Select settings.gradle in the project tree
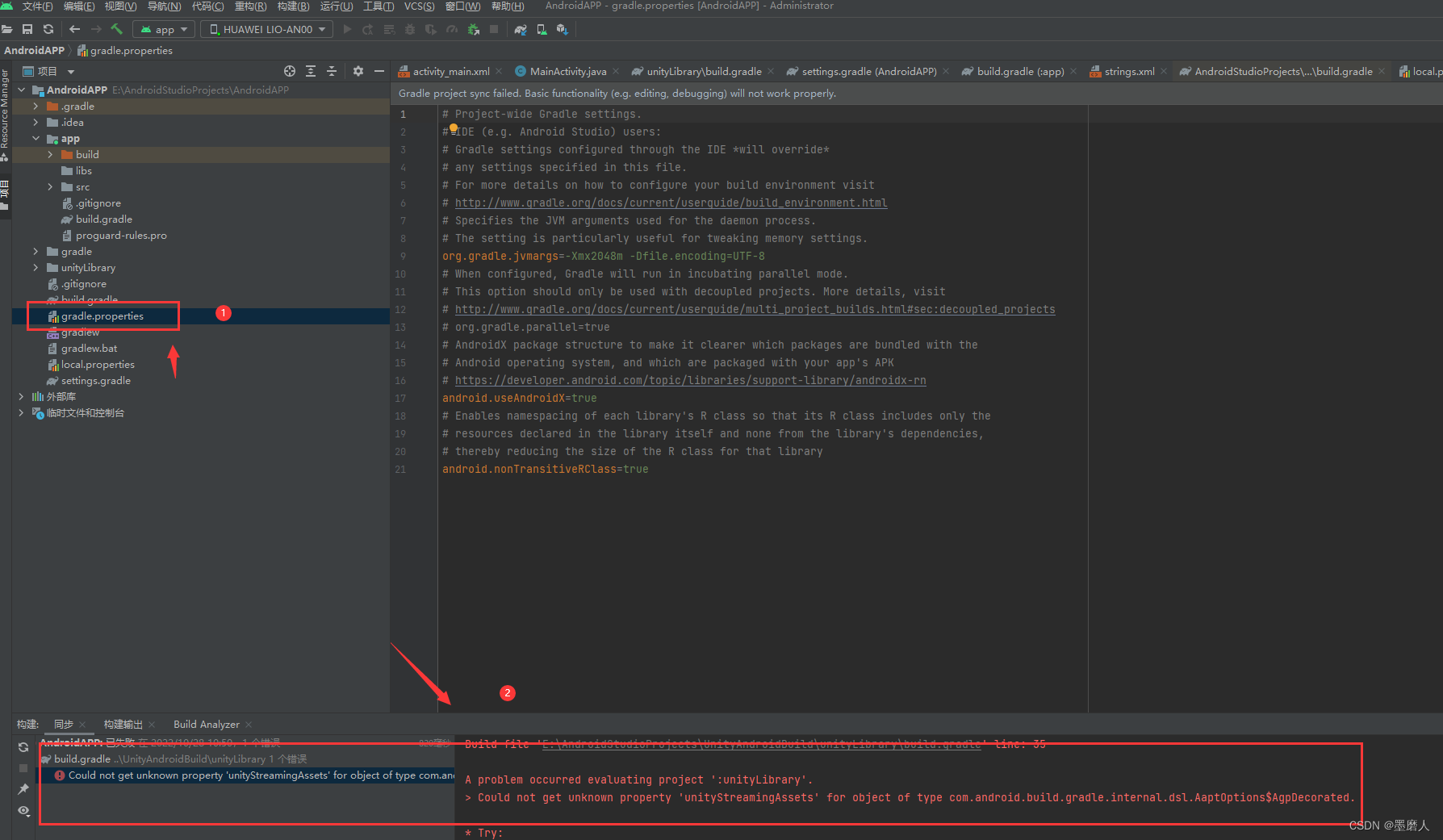The width and height of the screenshot is (1443, 840). point(95,380)
